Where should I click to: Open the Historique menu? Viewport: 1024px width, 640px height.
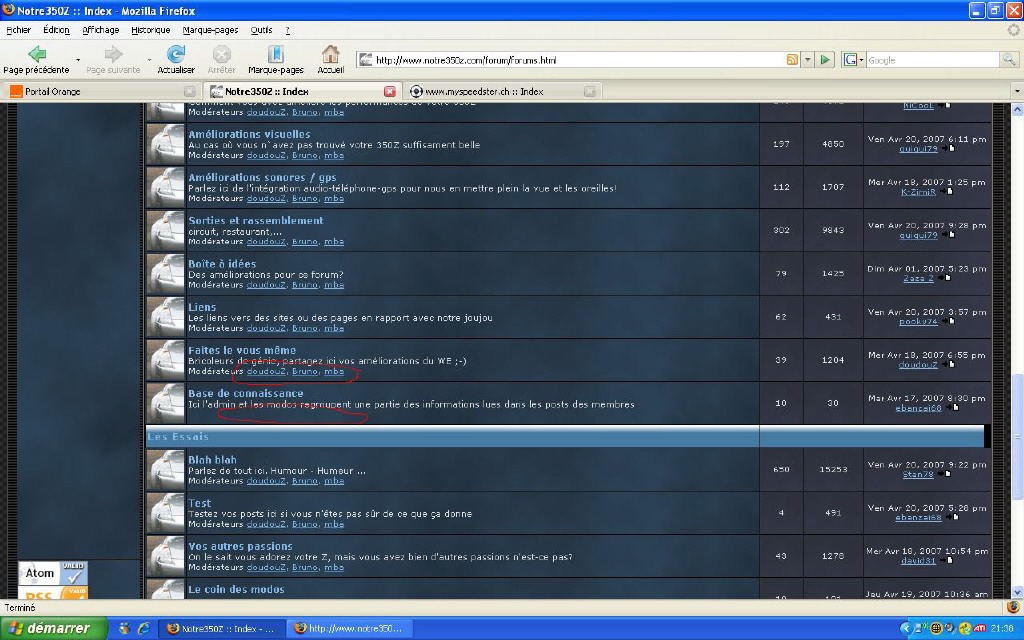pyautogui.click(x=150, y=30)
